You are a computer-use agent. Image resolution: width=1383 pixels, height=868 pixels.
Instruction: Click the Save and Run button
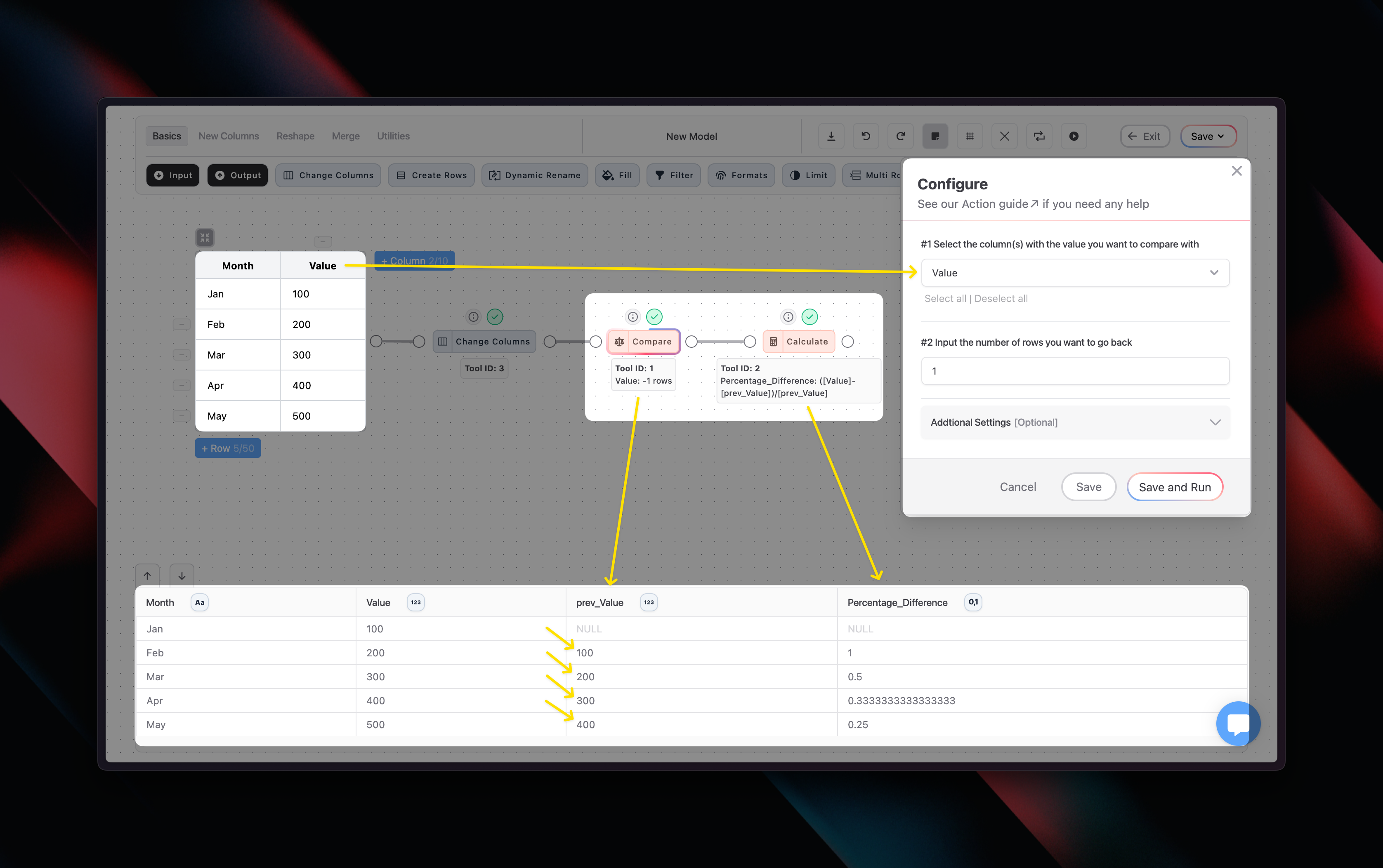pyautogui.click(x=1175, y=487)
